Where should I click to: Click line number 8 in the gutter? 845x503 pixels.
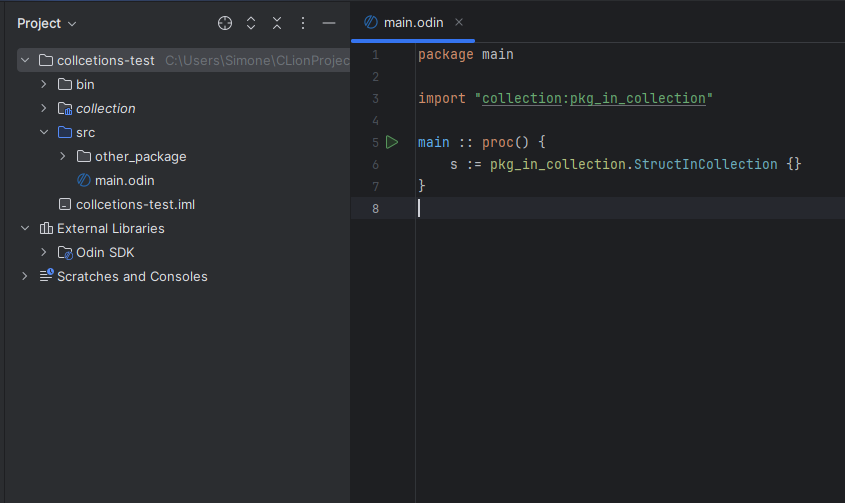[x=376, y=209]
